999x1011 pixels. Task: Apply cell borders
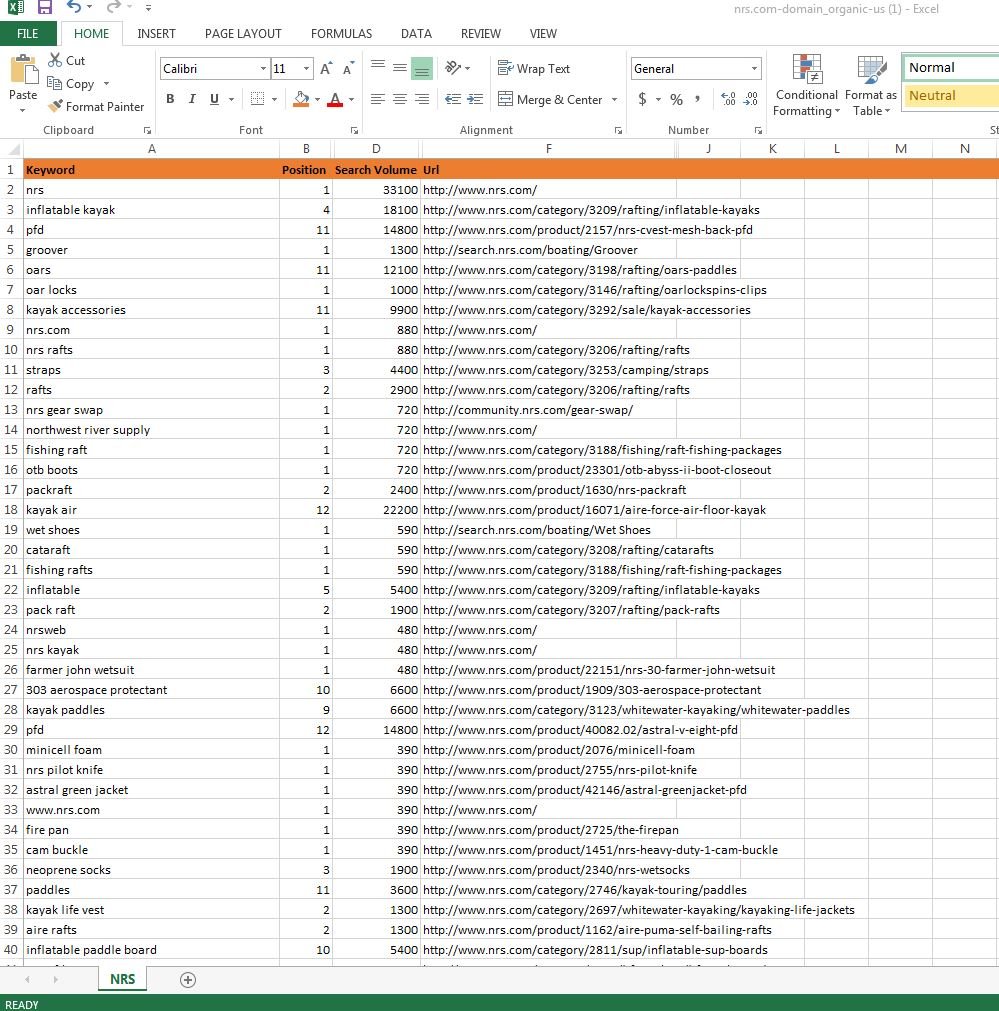257,99
